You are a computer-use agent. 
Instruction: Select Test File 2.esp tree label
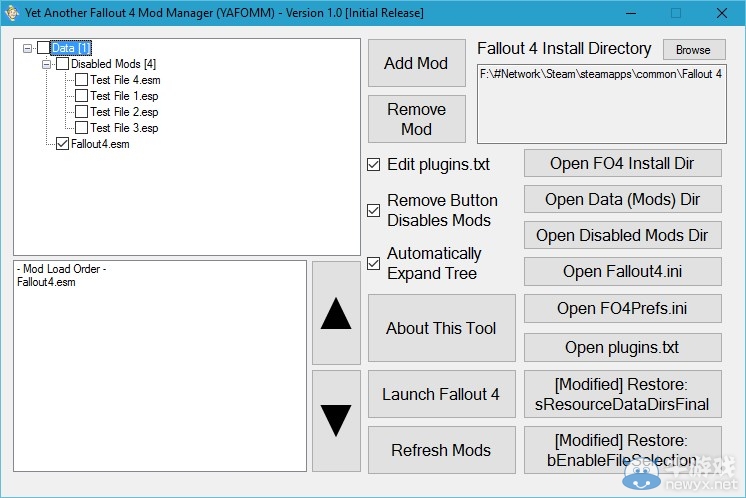click(124, 112)
